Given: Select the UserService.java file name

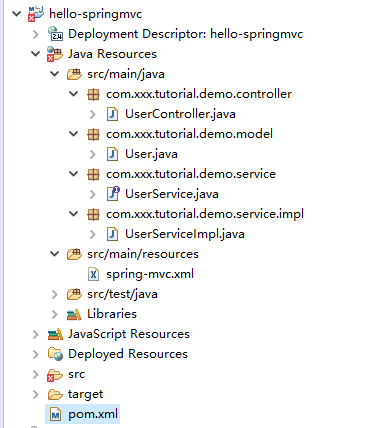Looking at the screenshot, I should click(x=172, y=194).
